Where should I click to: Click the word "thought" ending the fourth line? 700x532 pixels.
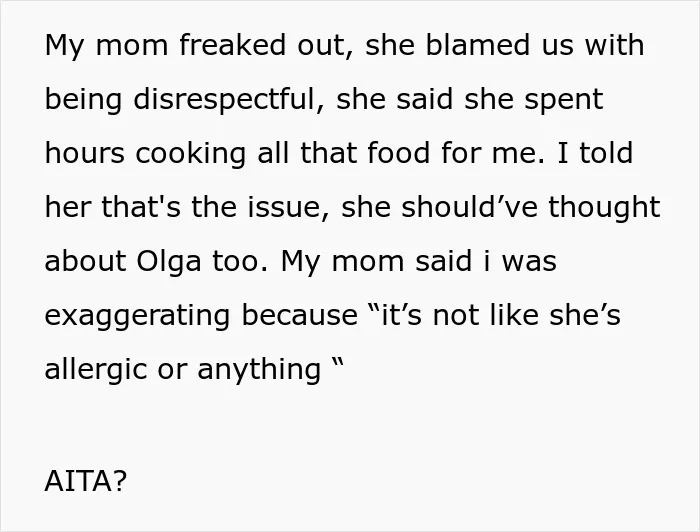click(604, 208)
